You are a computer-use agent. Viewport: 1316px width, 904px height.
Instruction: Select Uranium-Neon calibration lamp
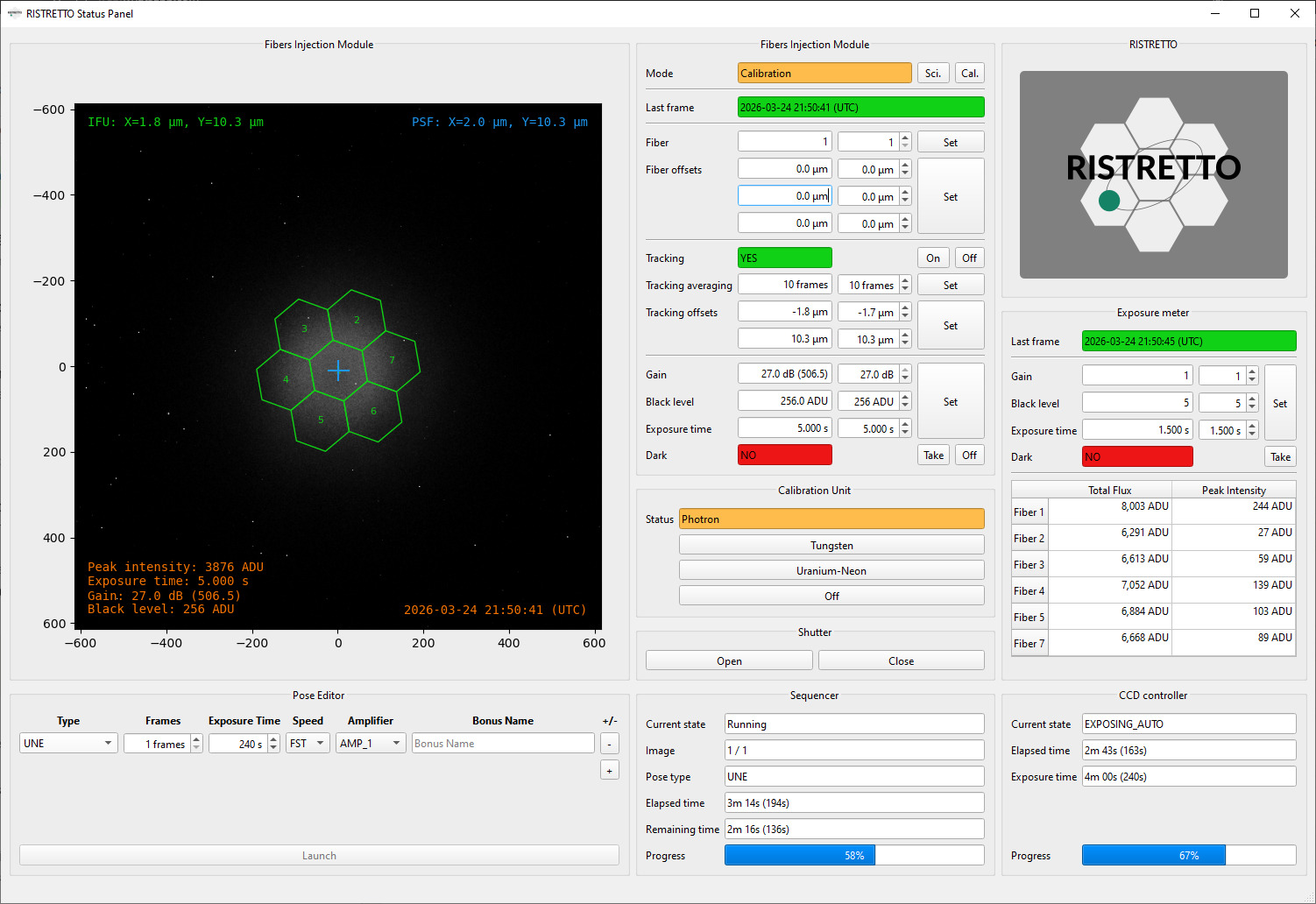point(831,570)
